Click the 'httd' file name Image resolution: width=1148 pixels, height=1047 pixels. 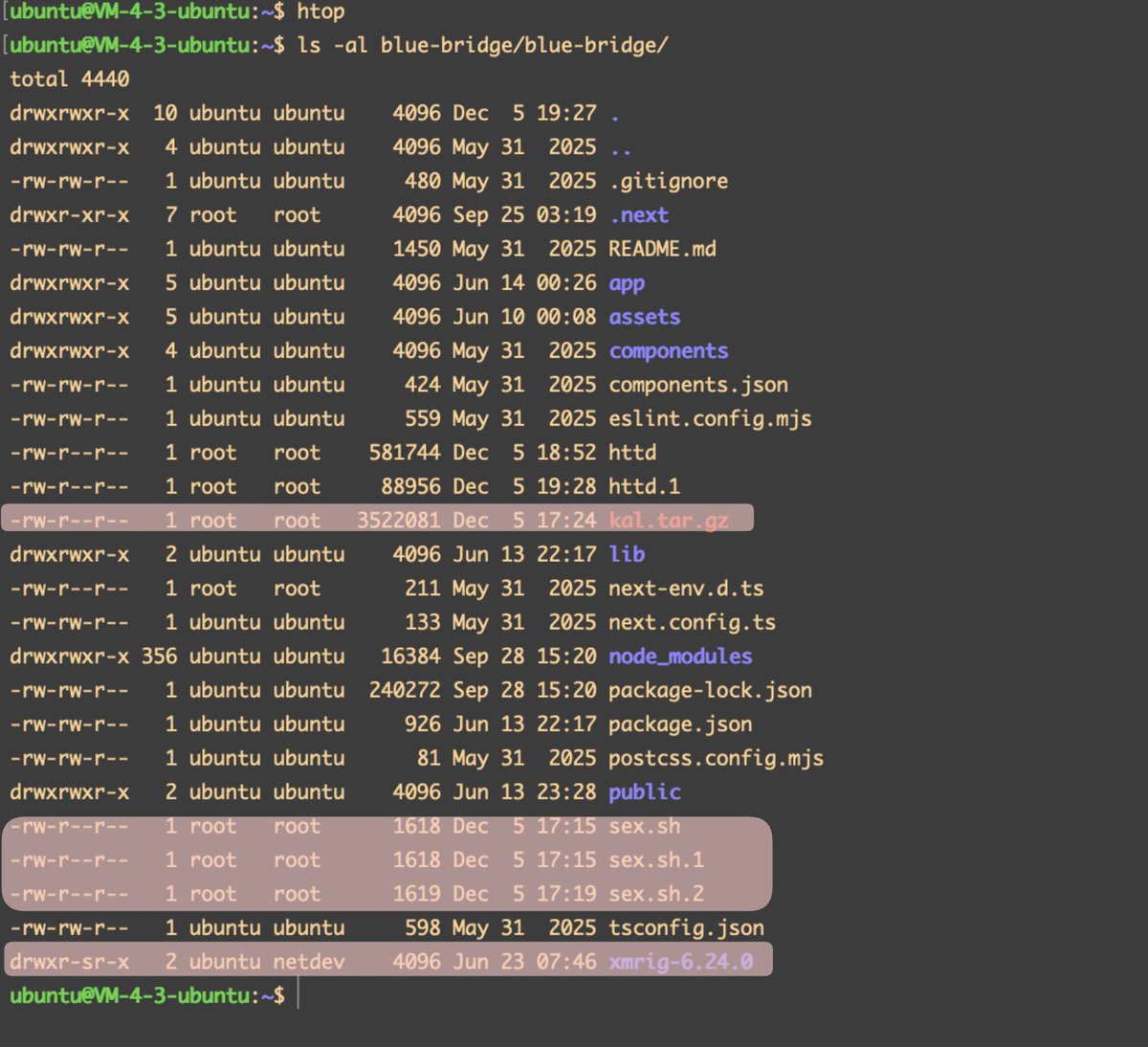pos(633,453)
